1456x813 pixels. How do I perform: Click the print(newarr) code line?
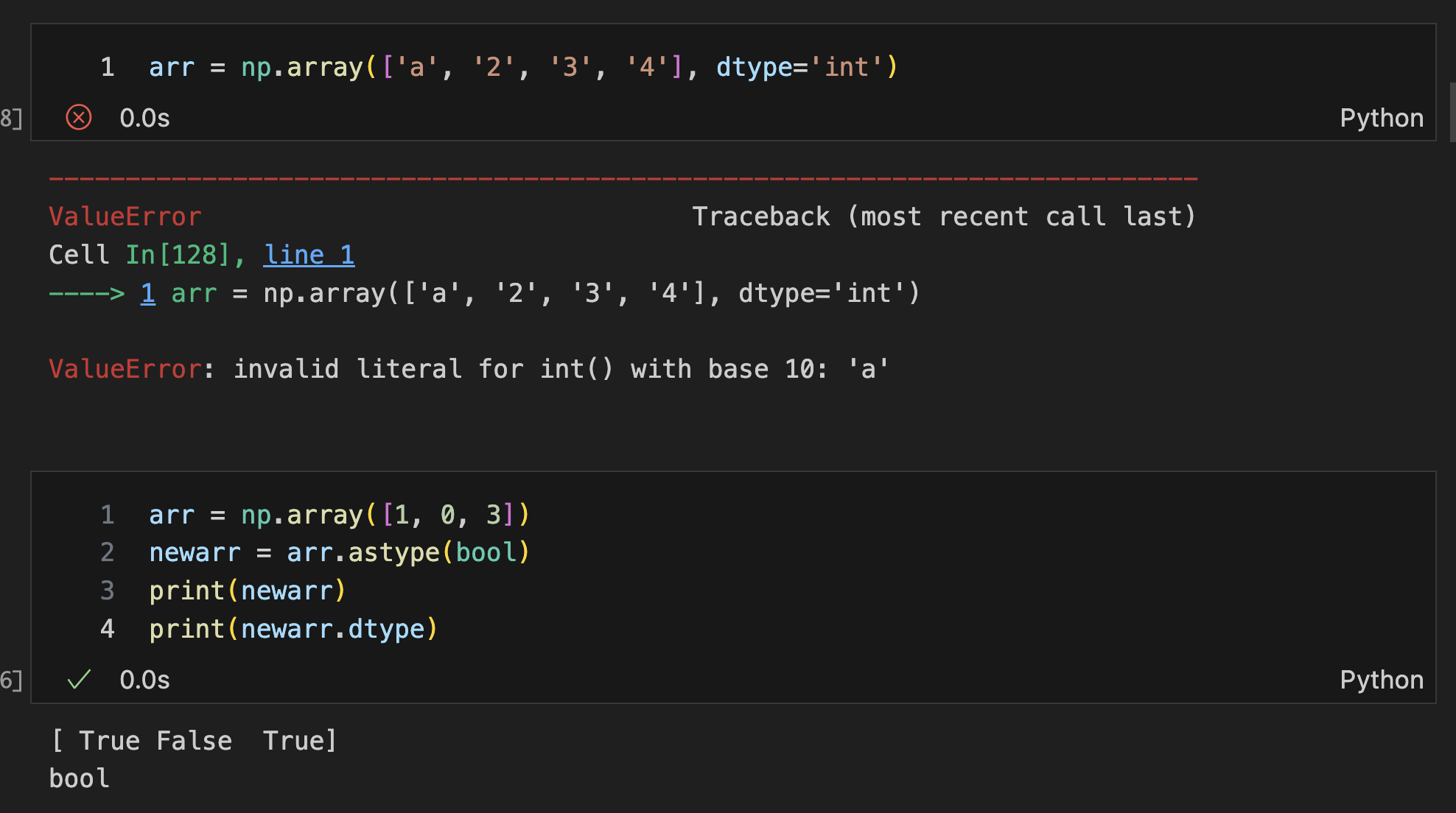(x=247, y=591)
